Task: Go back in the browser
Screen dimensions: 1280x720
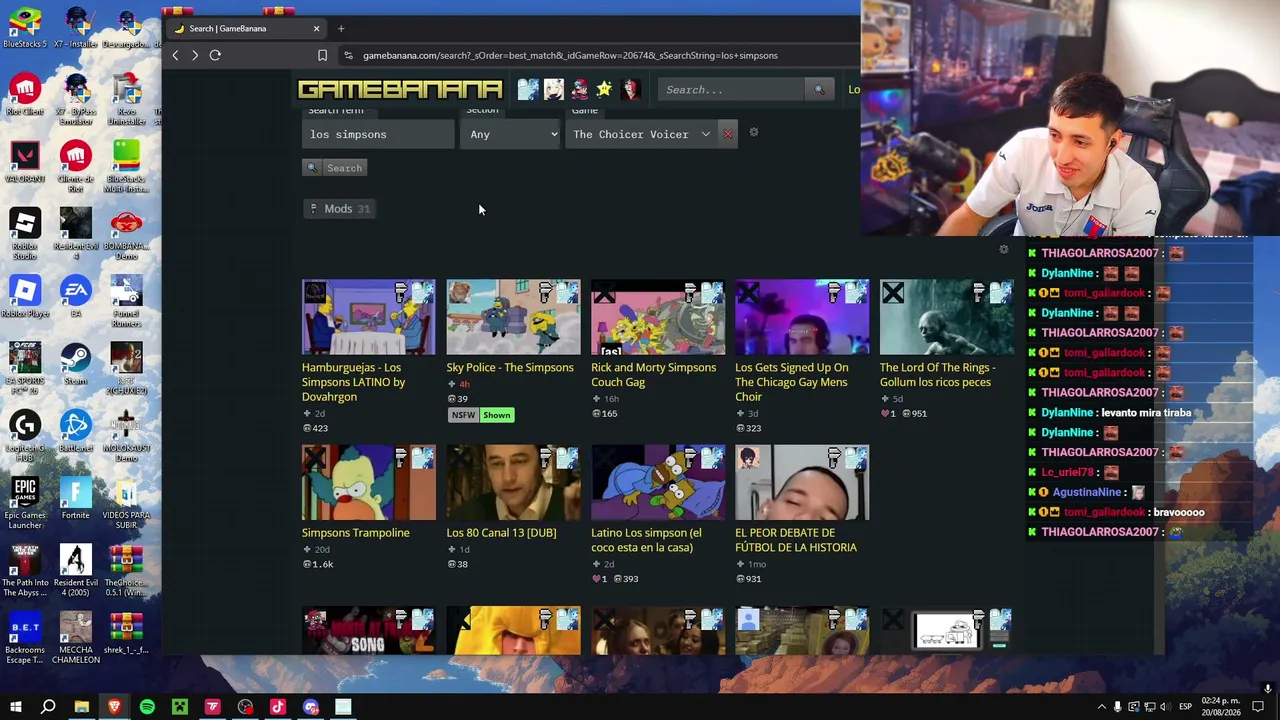Action: [x=175, y=55]
